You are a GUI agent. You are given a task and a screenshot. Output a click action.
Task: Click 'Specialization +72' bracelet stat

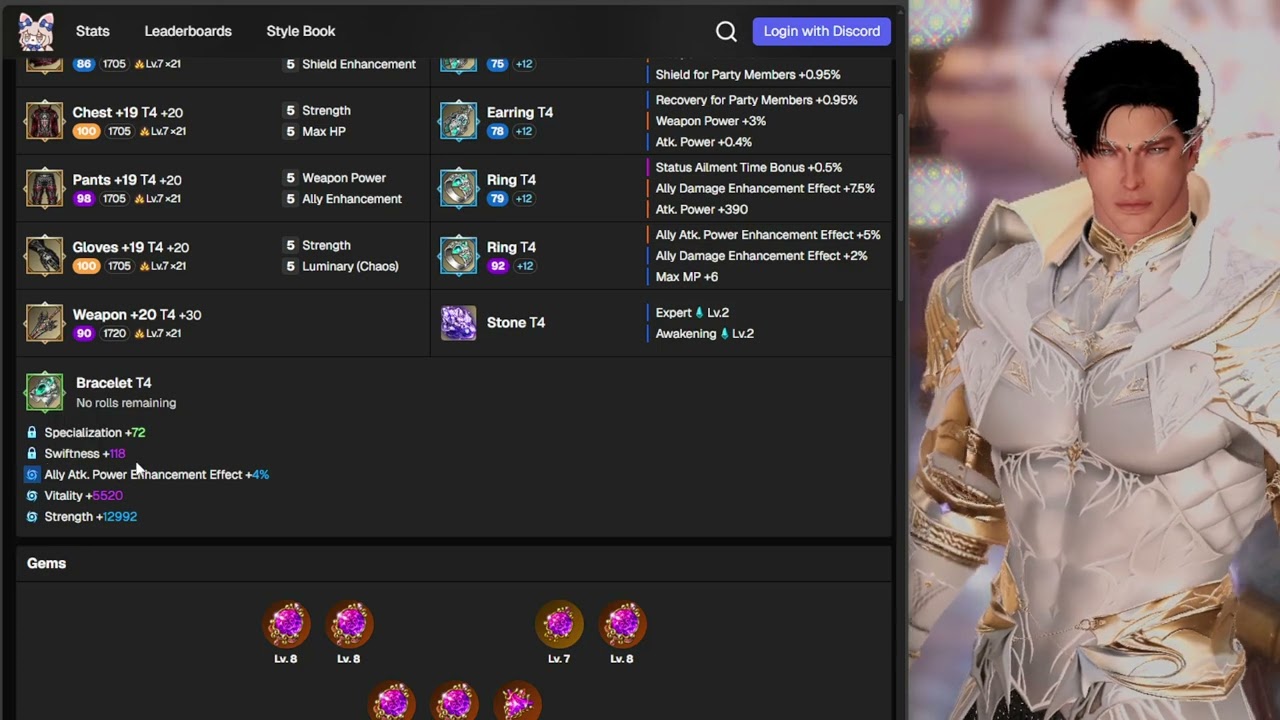(95, 433)
